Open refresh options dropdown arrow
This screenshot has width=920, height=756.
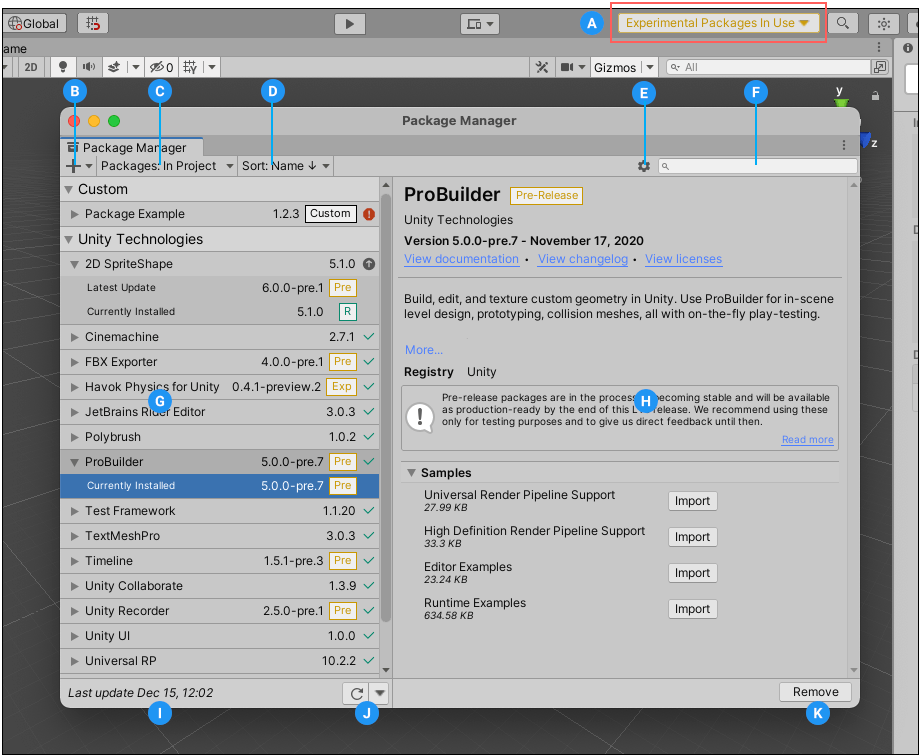(380, 694)
